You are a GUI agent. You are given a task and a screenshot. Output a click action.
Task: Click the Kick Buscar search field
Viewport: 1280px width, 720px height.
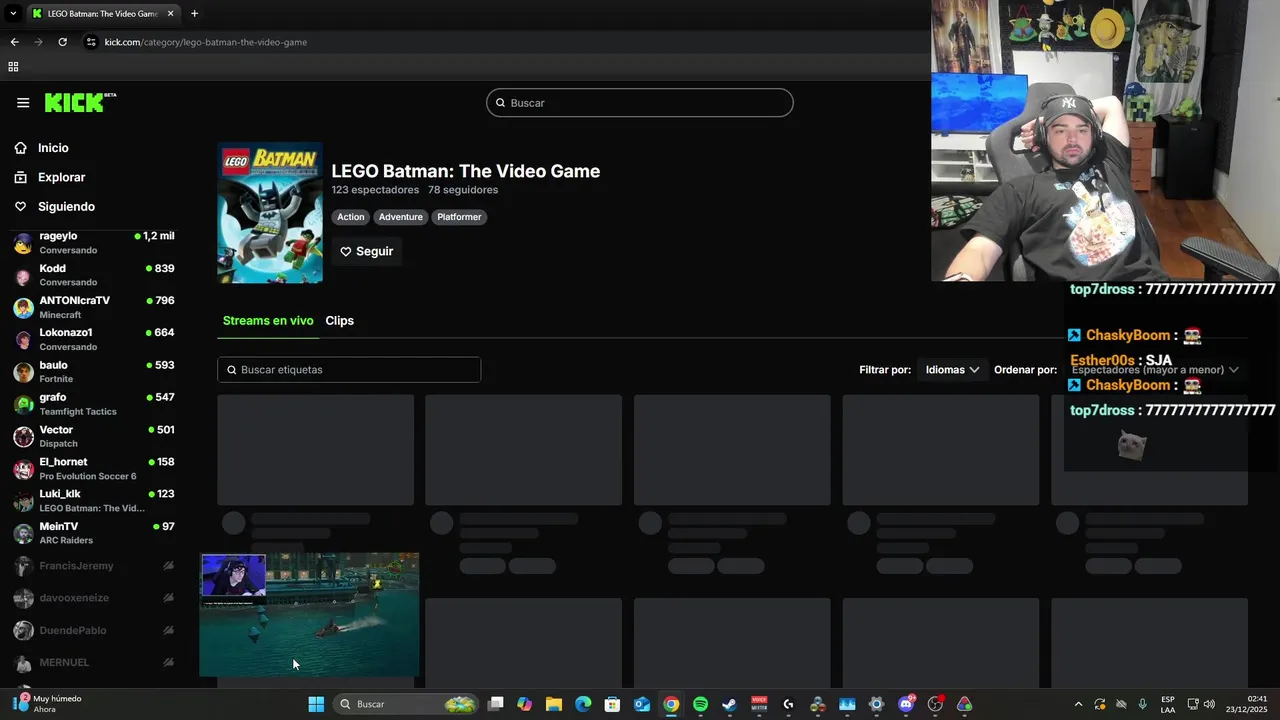coord(640,103)
